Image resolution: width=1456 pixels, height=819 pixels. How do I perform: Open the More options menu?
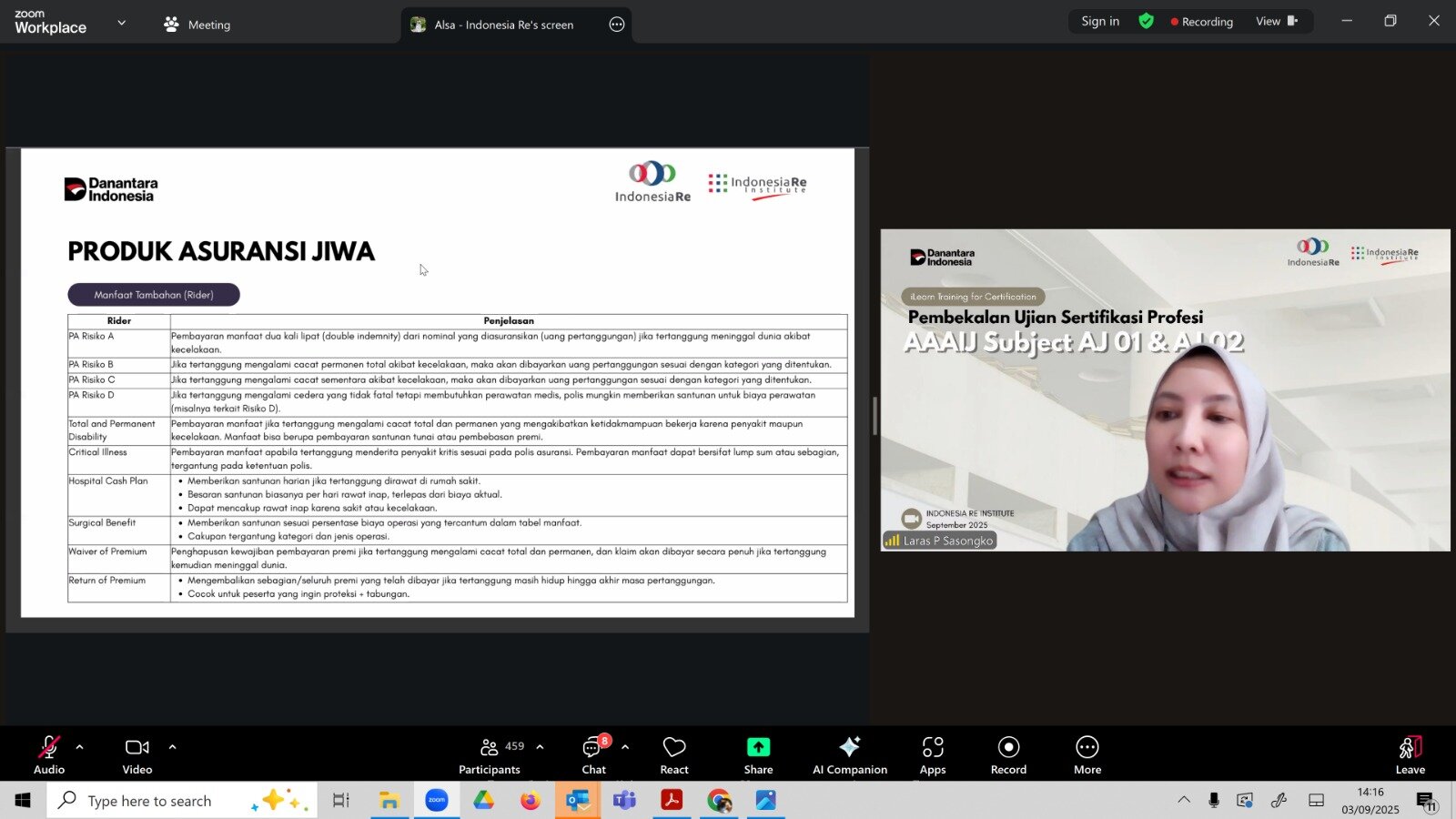coord(1087,754)
